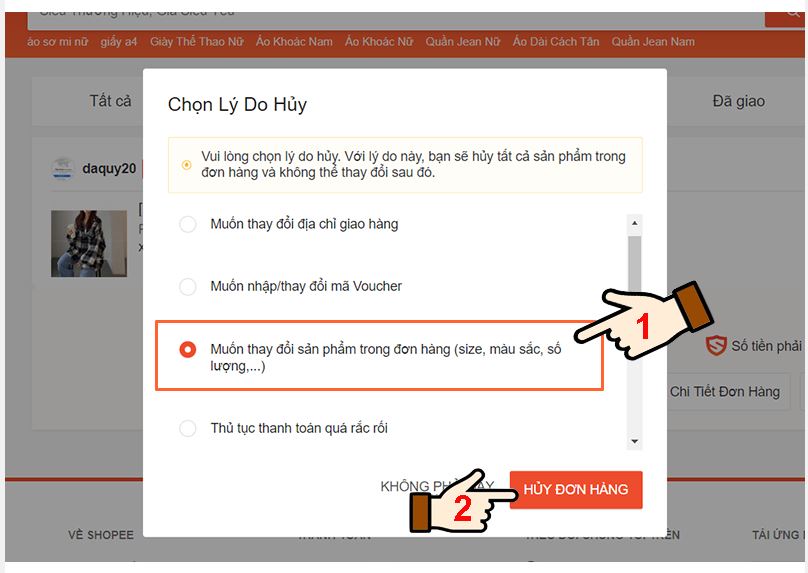Click the 'Giày Thể Thao Nữ' suggested search link
Image resolution: width=808 pixels, height=573 pixels.
click(194, 42)
